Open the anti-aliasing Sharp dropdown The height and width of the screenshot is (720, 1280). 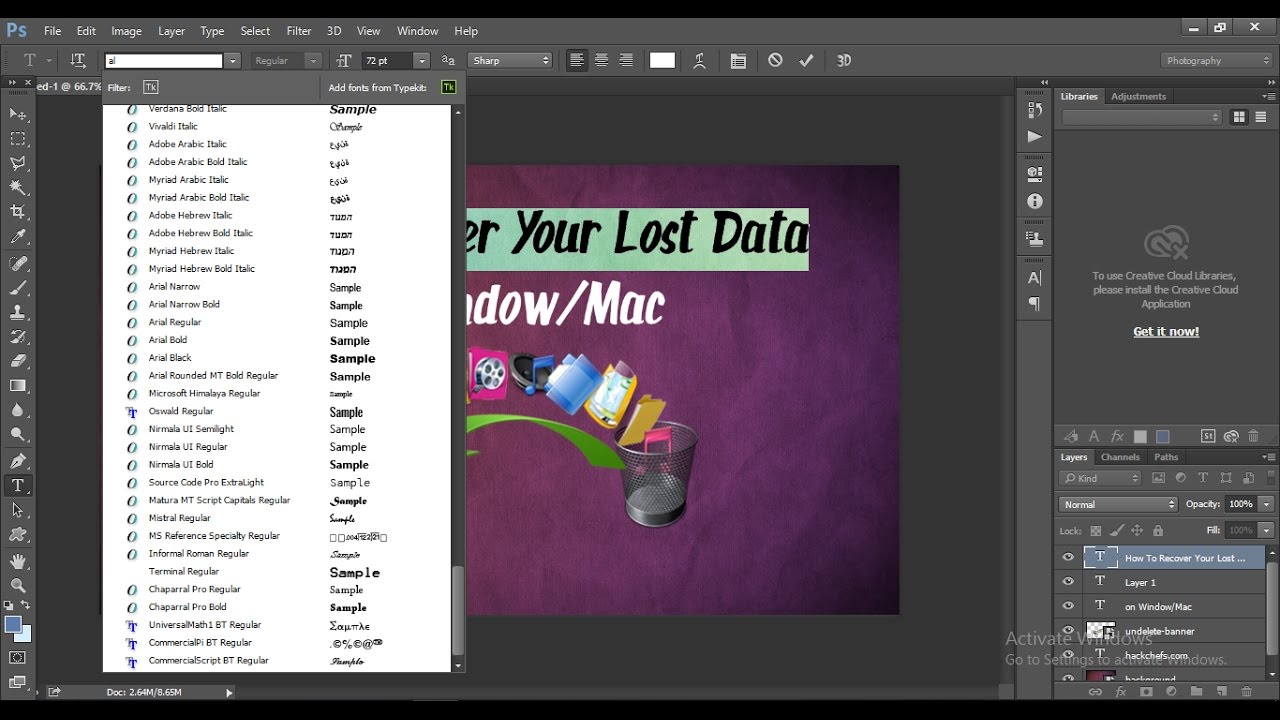[511, 61]
